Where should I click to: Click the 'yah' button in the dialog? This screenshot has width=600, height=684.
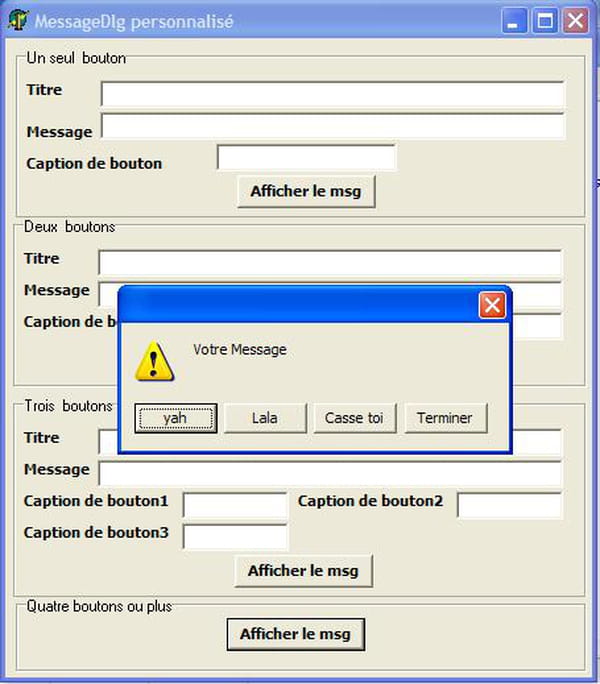[x=175, y=418]
